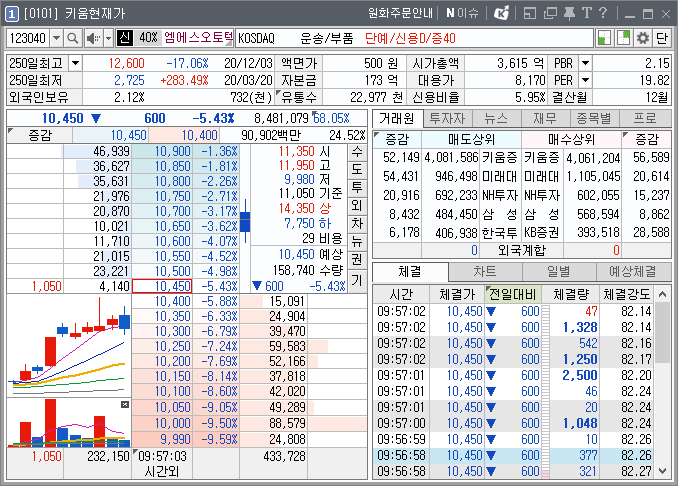
Task: Open the PER dropdown arrow
Action: coord(585,80)
